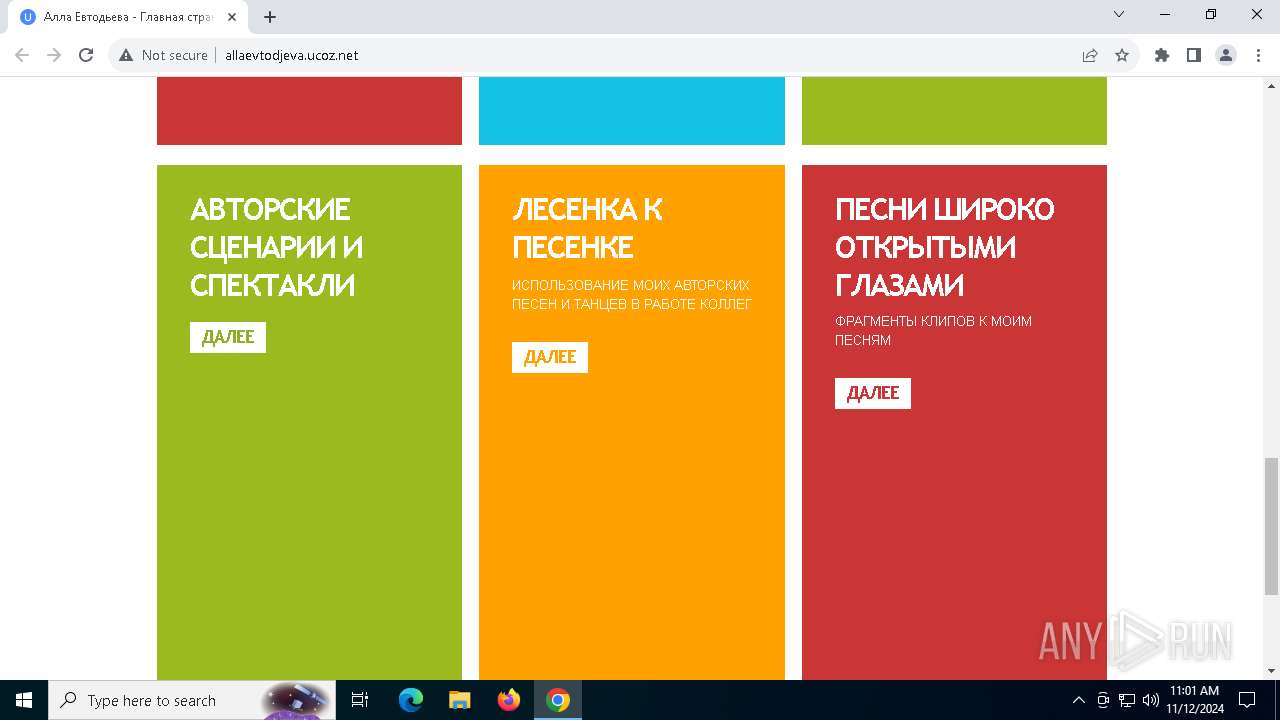Launch Firefox from taskbar
1280x720 pixels.
click(509, 700)
